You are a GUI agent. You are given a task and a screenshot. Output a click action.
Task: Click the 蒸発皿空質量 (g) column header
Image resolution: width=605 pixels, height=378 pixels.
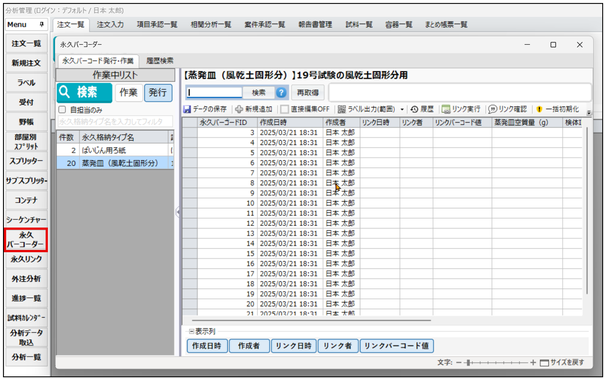click(x=527, y=123)
